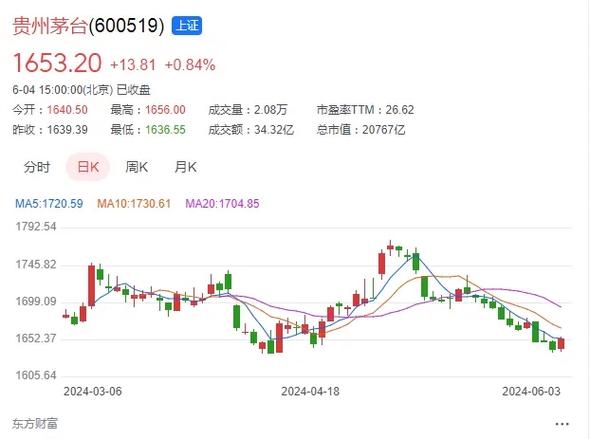590x439 pixels.
Task: Click the 东方财富 source link
Action: pyautogui.click(x=35, y=424)
